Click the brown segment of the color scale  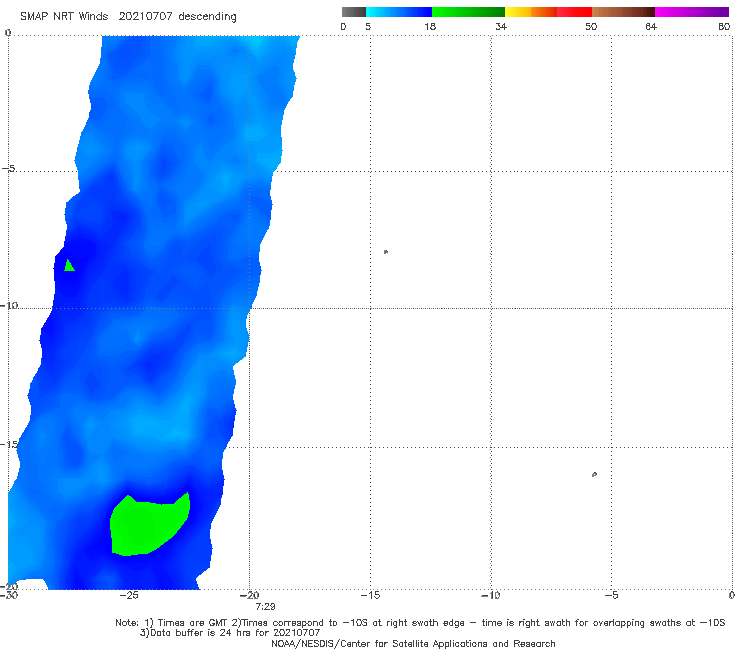click(623, 12)
